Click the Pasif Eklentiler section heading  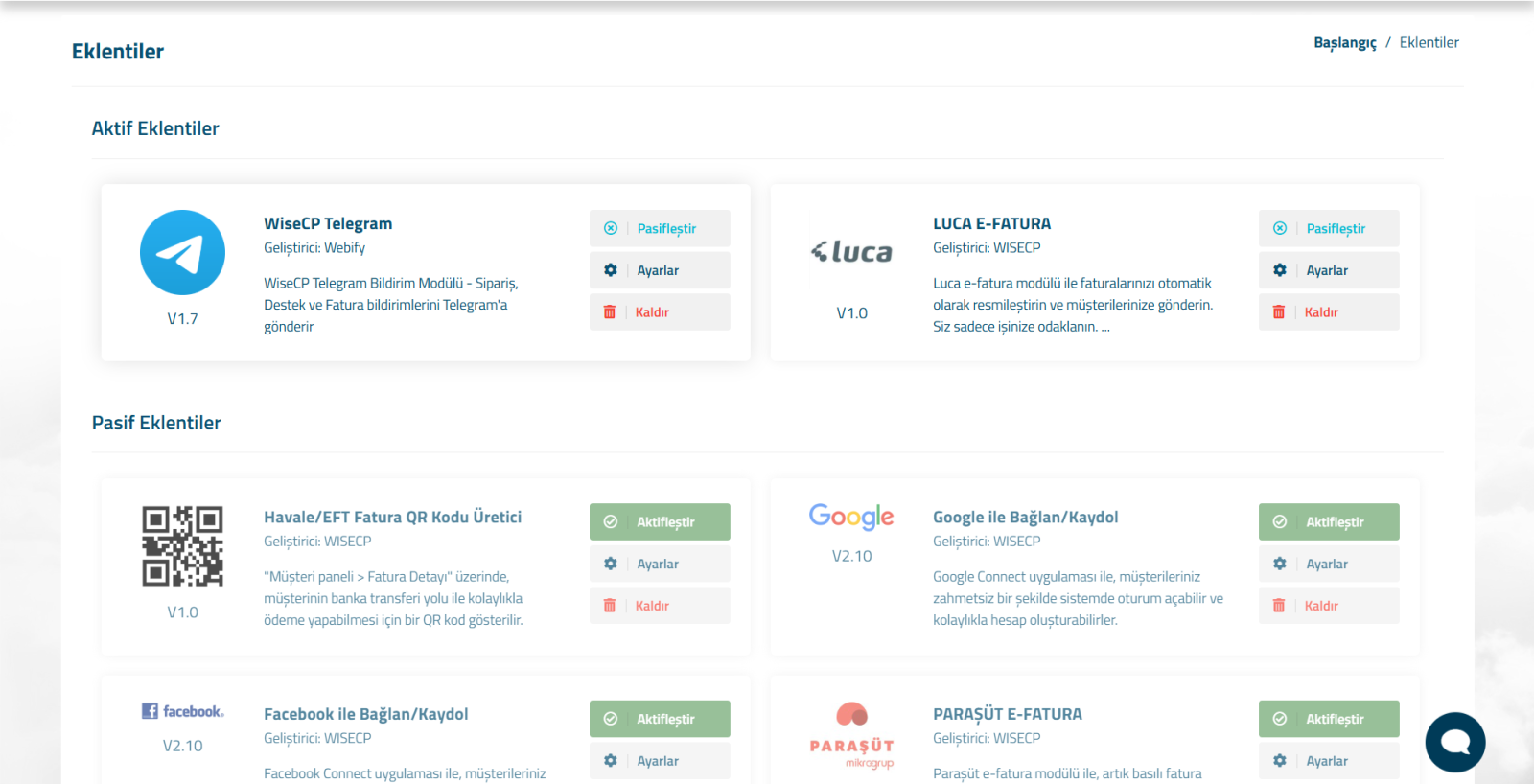pyautogui.click(x=156, y=423)
